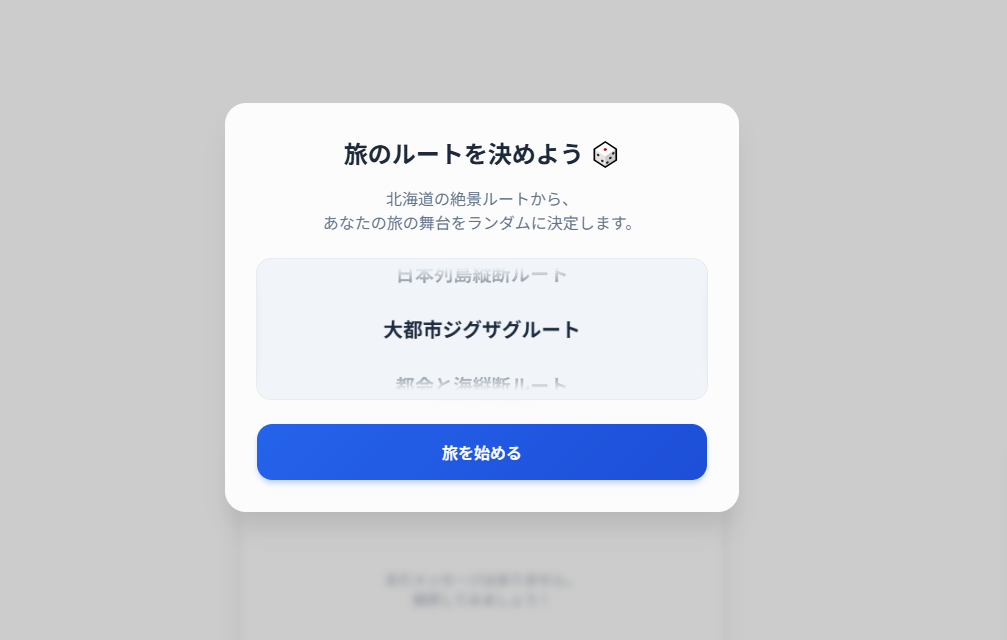The width and height of the screenshot is (1007, 640).
Task: Click the dice icon beside the heading
Action: tap(605, 155)
